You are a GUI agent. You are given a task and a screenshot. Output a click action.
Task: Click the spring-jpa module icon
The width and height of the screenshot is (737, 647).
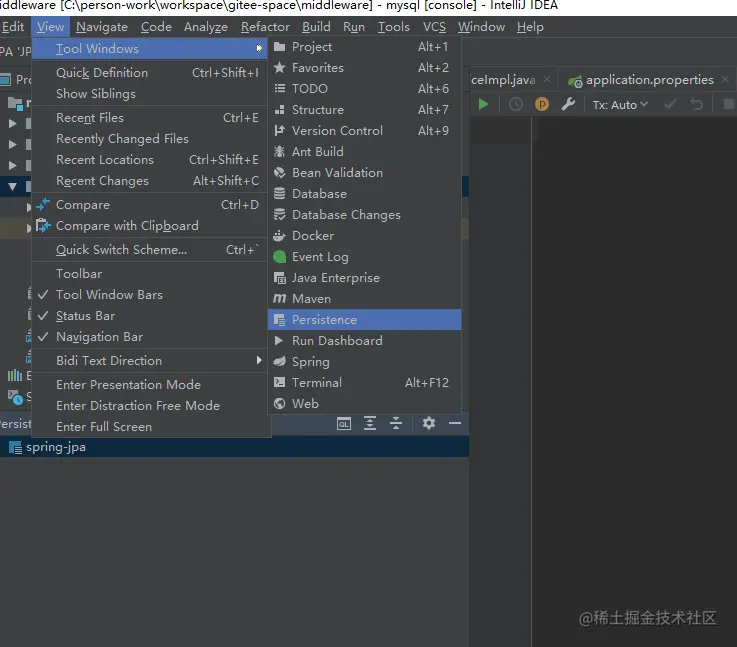pyautogui.click(x=15, y=447)
